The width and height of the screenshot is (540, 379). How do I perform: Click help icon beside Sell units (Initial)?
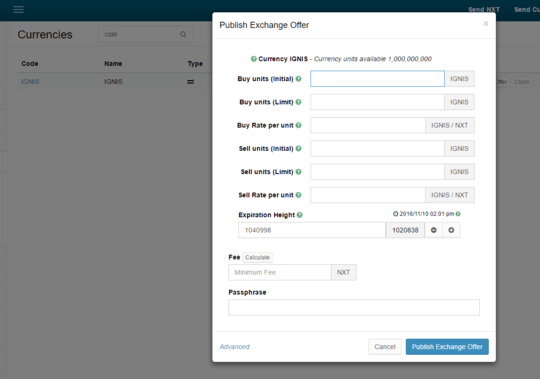point(299,148)
